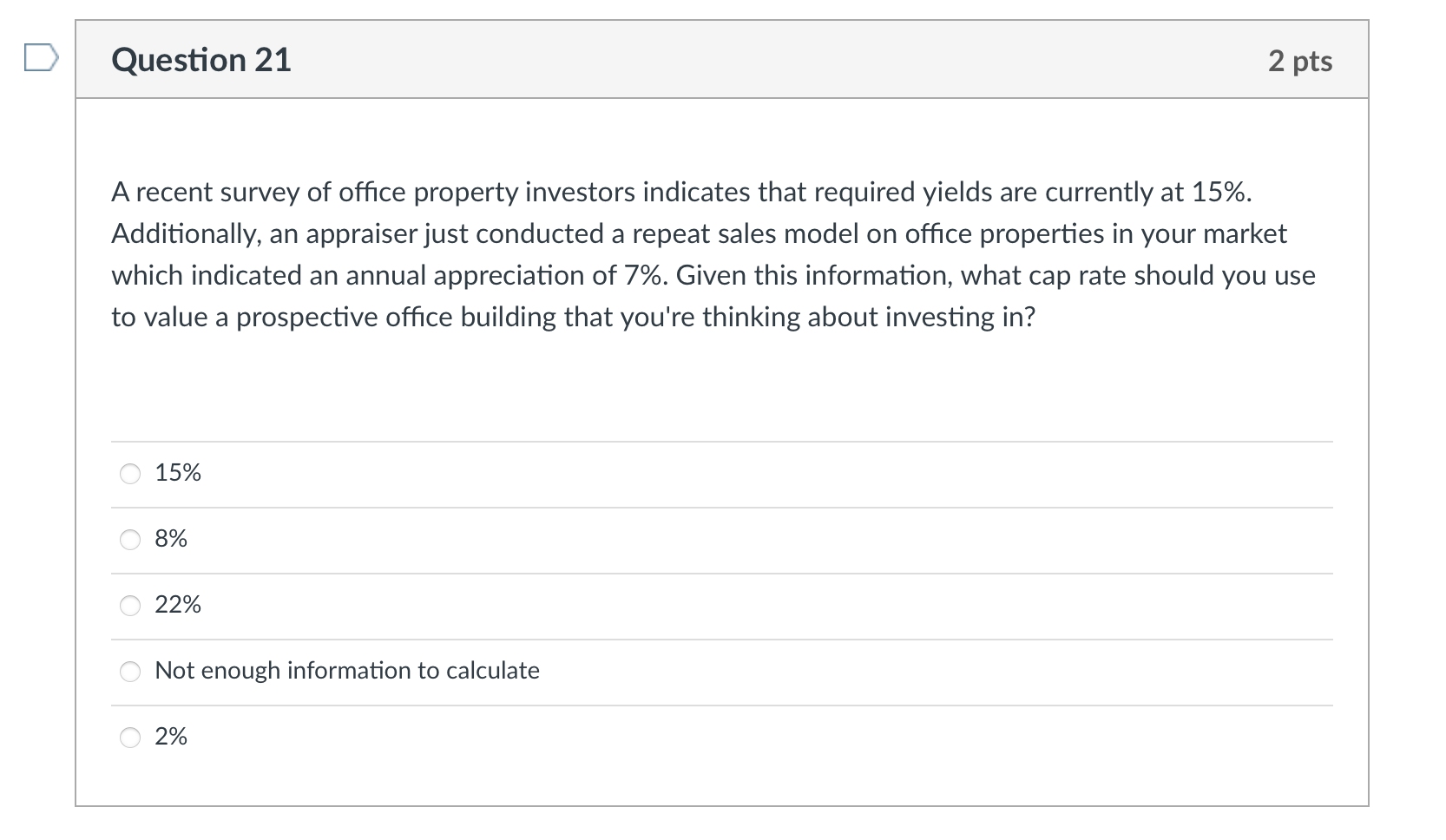The width and height of the screenshot is (1446, 840).
Task: Click the '2%' answer label text
Action: click(171, 737)
